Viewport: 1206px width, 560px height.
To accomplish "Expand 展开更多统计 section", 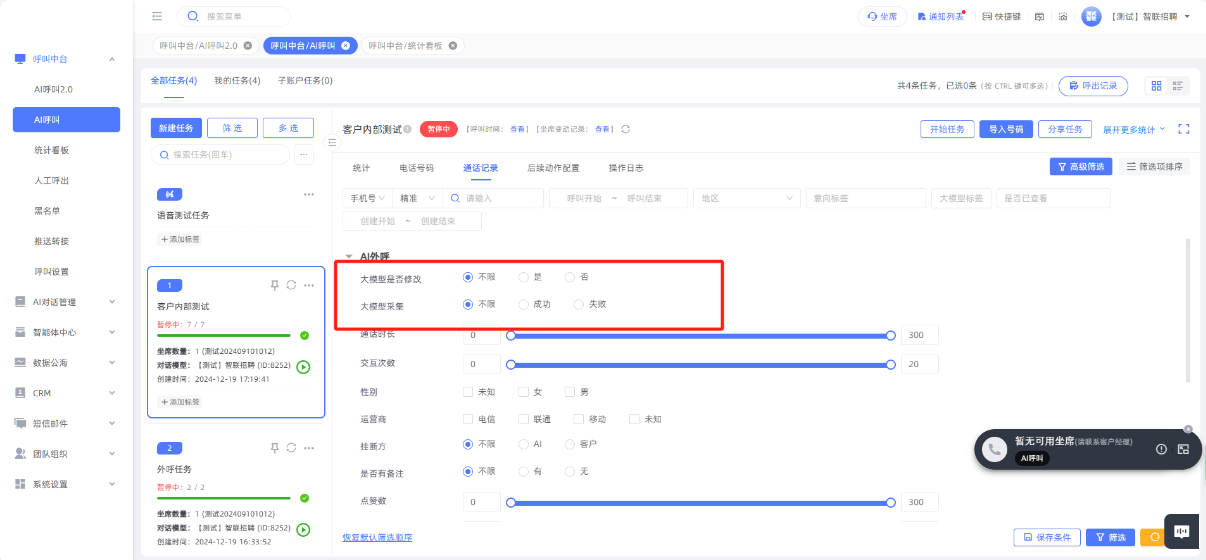I will click(x=1134, y=129).
